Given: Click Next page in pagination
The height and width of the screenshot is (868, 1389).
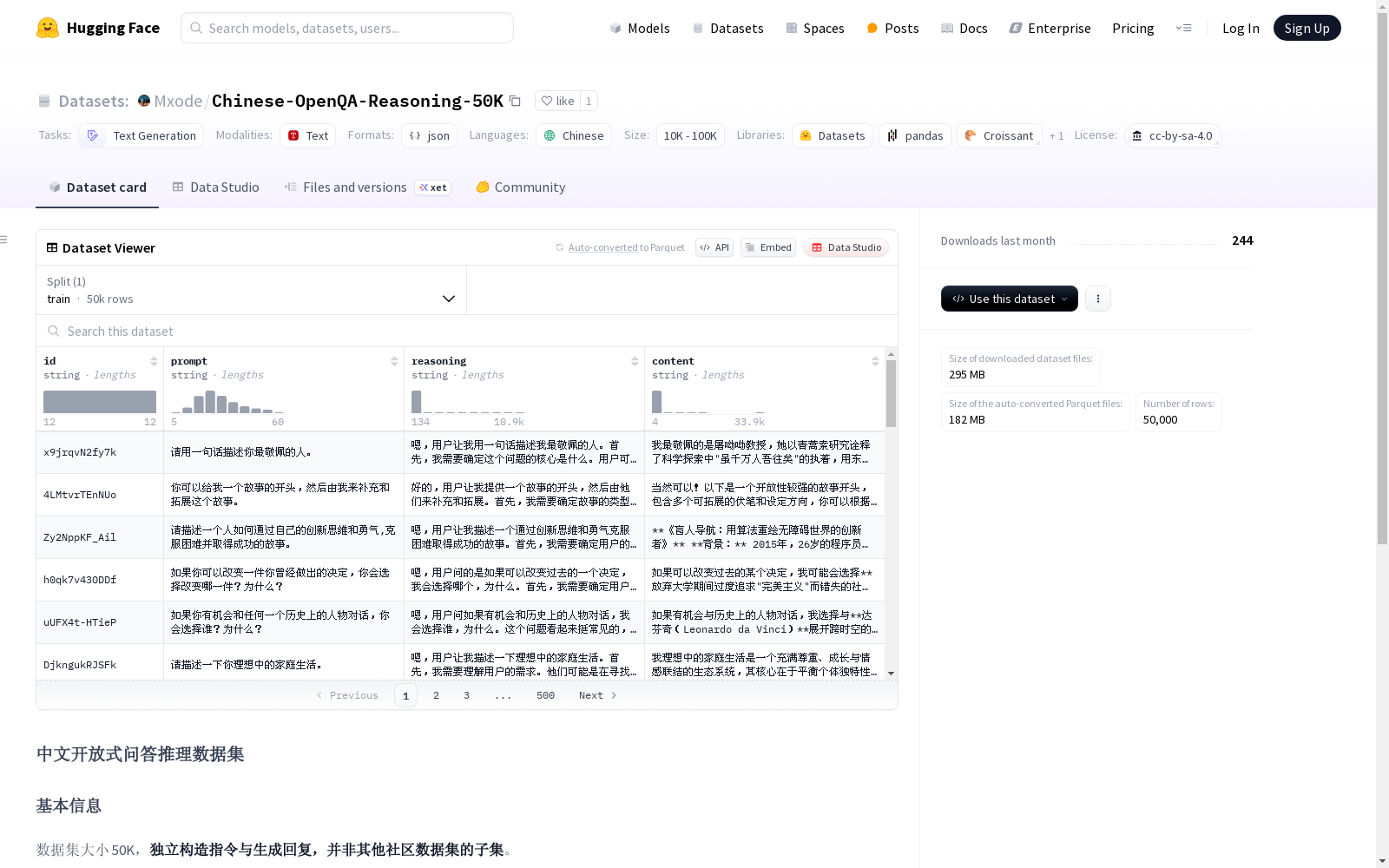Looking at the screenshot, I should point(597,695).
